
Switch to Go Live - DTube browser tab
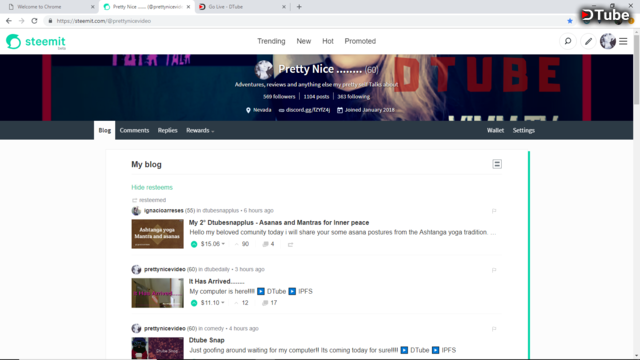[243, 7]
